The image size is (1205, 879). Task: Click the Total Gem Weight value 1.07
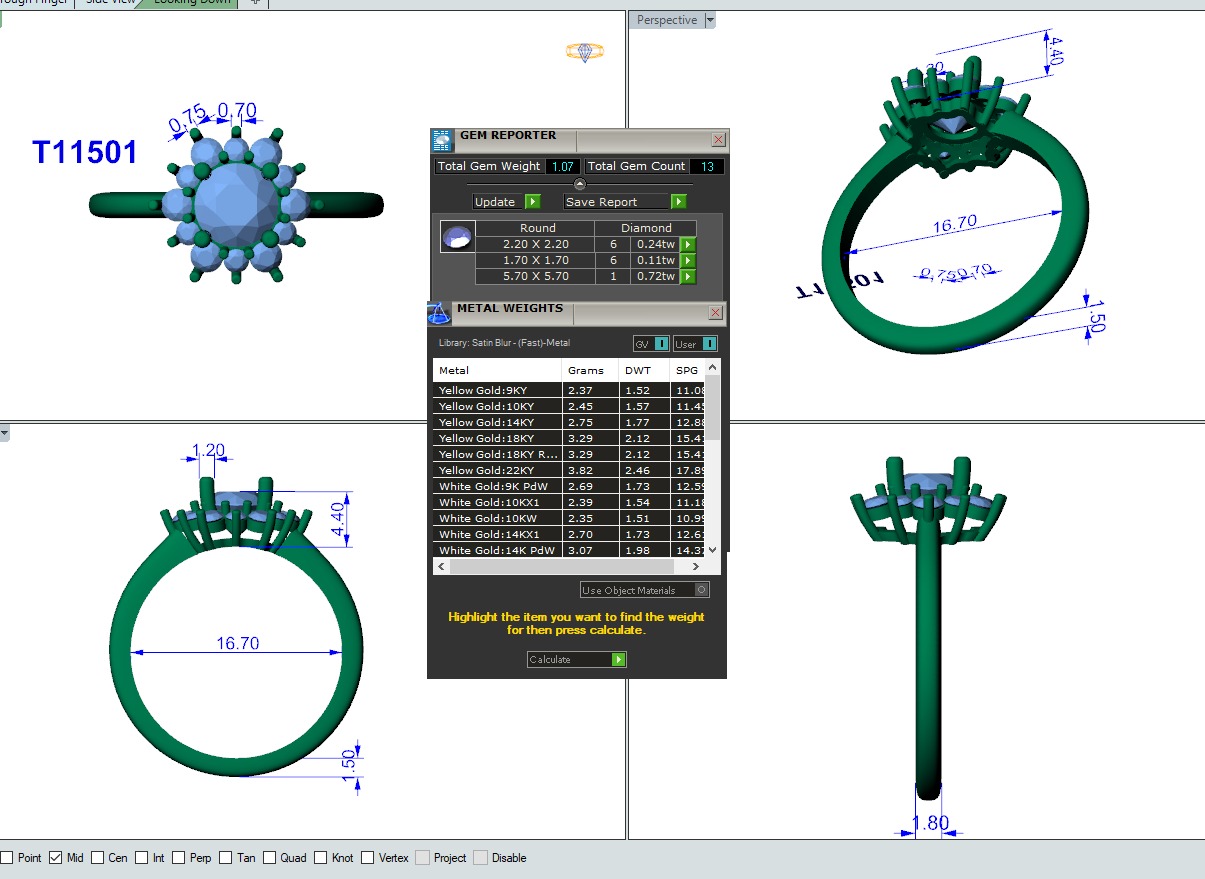[563, 166]
